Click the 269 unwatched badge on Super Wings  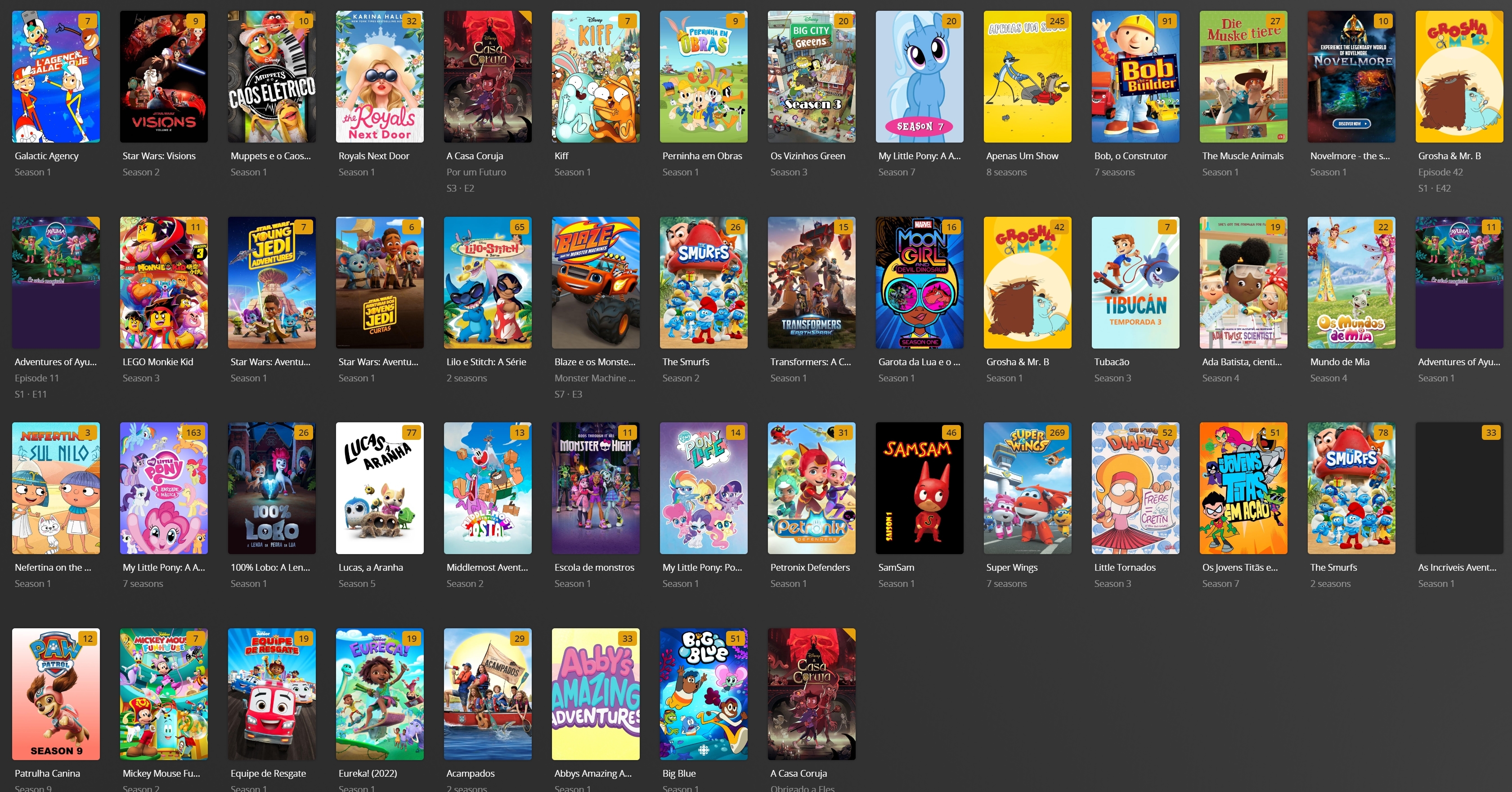tap(1057, 432)
